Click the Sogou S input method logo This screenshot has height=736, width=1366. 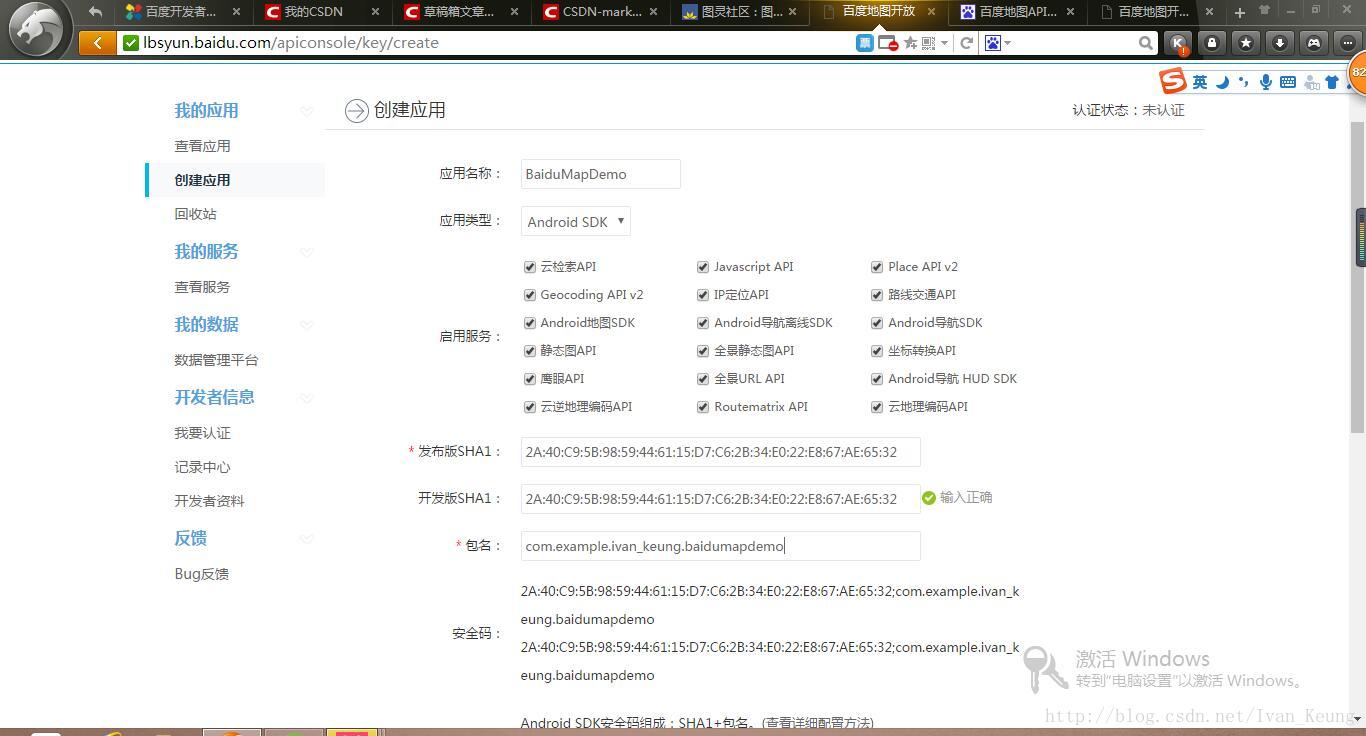(1173, 81)
